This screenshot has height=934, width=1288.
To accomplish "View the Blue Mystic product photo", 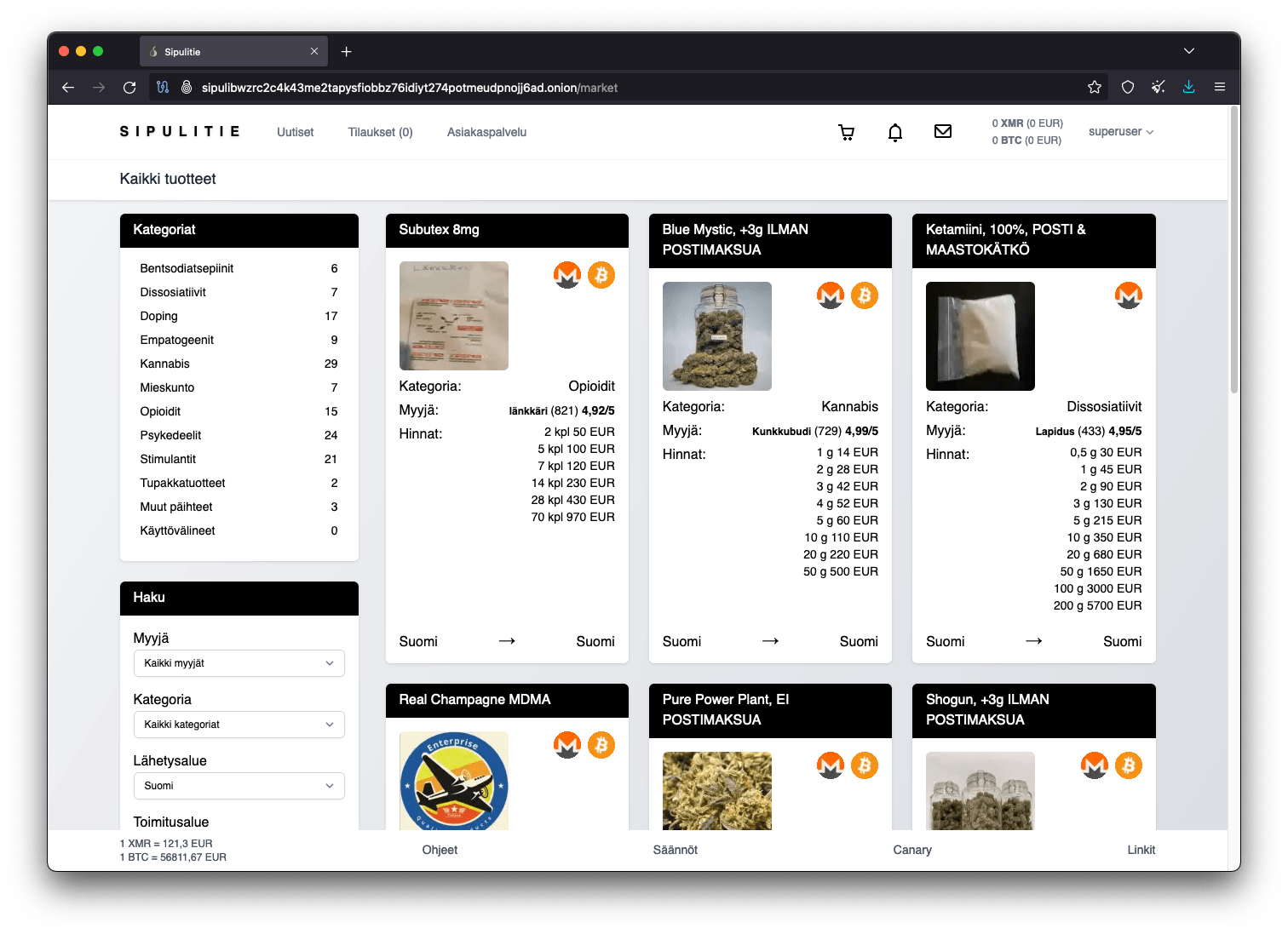I will point(716,336).
